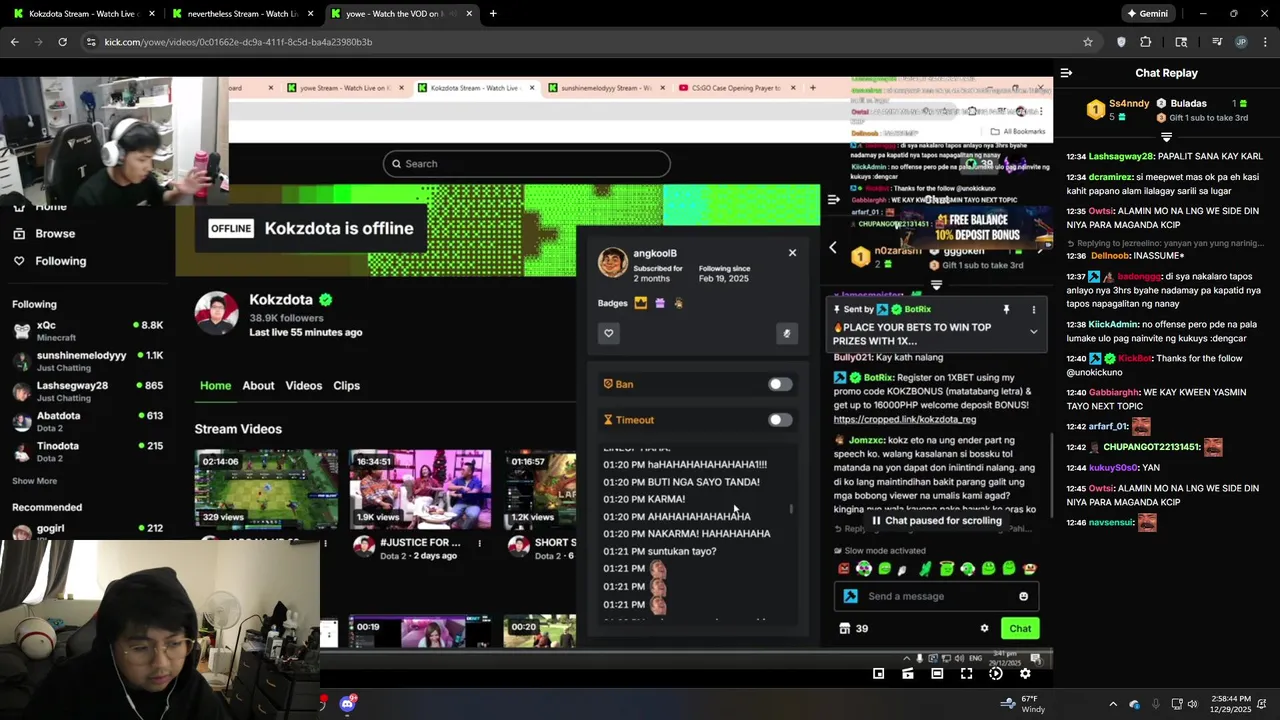Open pinned message three-dot options
Screen dimensions: 1280x720
tap(1033, 310)
